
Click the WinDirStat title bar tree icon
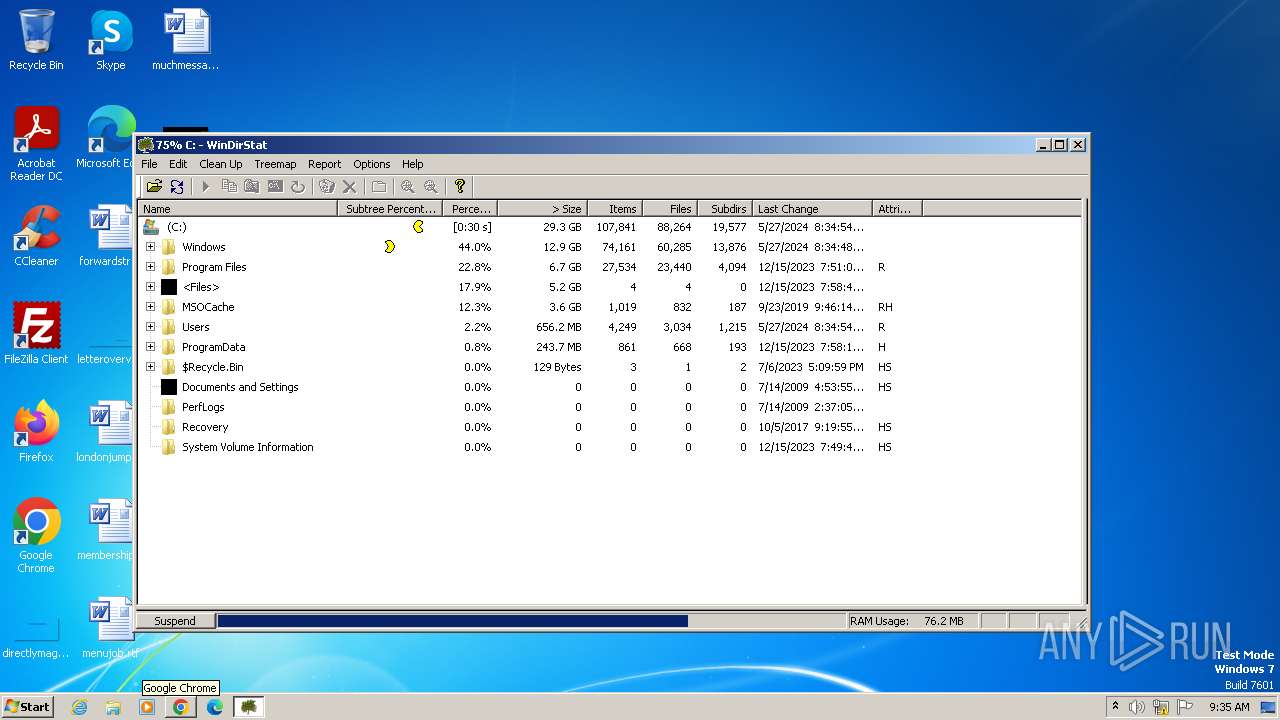tap(146, 145)
